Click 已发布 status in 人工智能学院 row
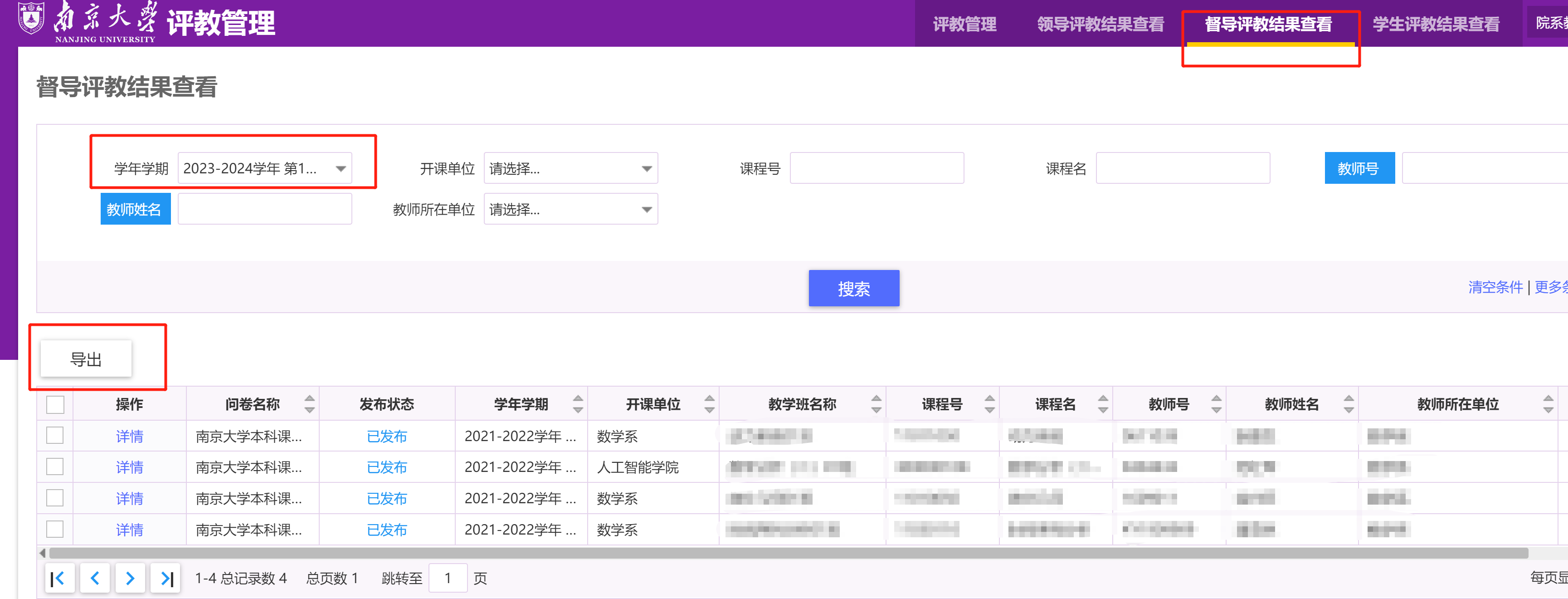 pyautogui.click(x=386, y=467)
